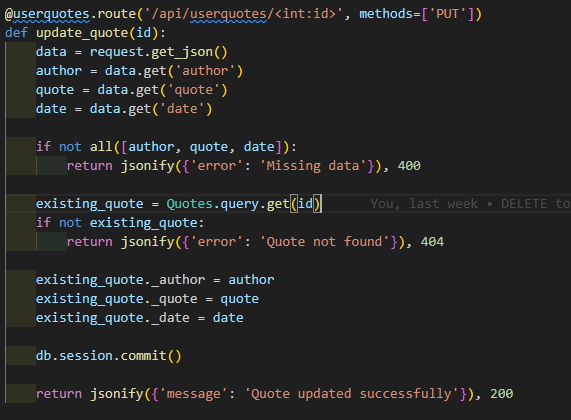Click 'existing_quote._quote' attribute
Screen dimensions: 571x420
pyautogui.click(x=117, y=299)
